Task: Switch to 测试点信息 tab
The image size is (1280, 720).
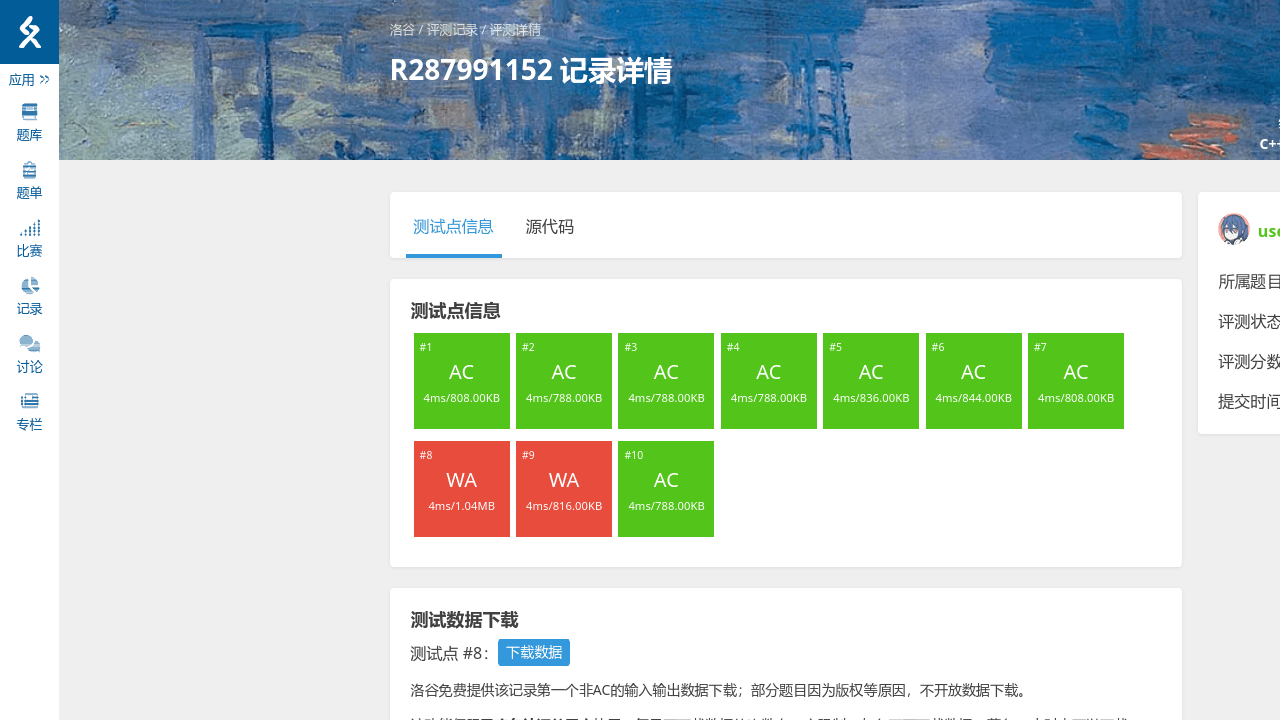Action: pyautogui.click(x=454, y=227)
